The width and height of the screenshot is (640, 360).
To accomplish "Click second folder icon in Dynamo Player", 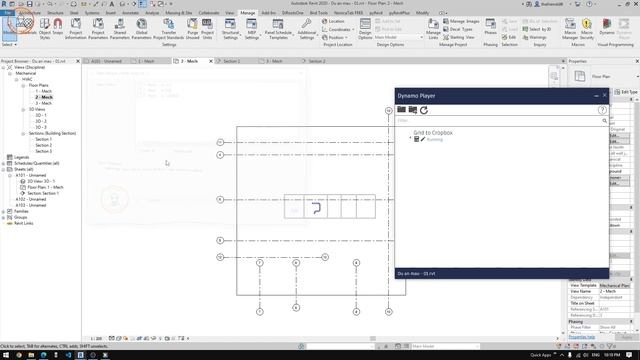I will (413, 110).
